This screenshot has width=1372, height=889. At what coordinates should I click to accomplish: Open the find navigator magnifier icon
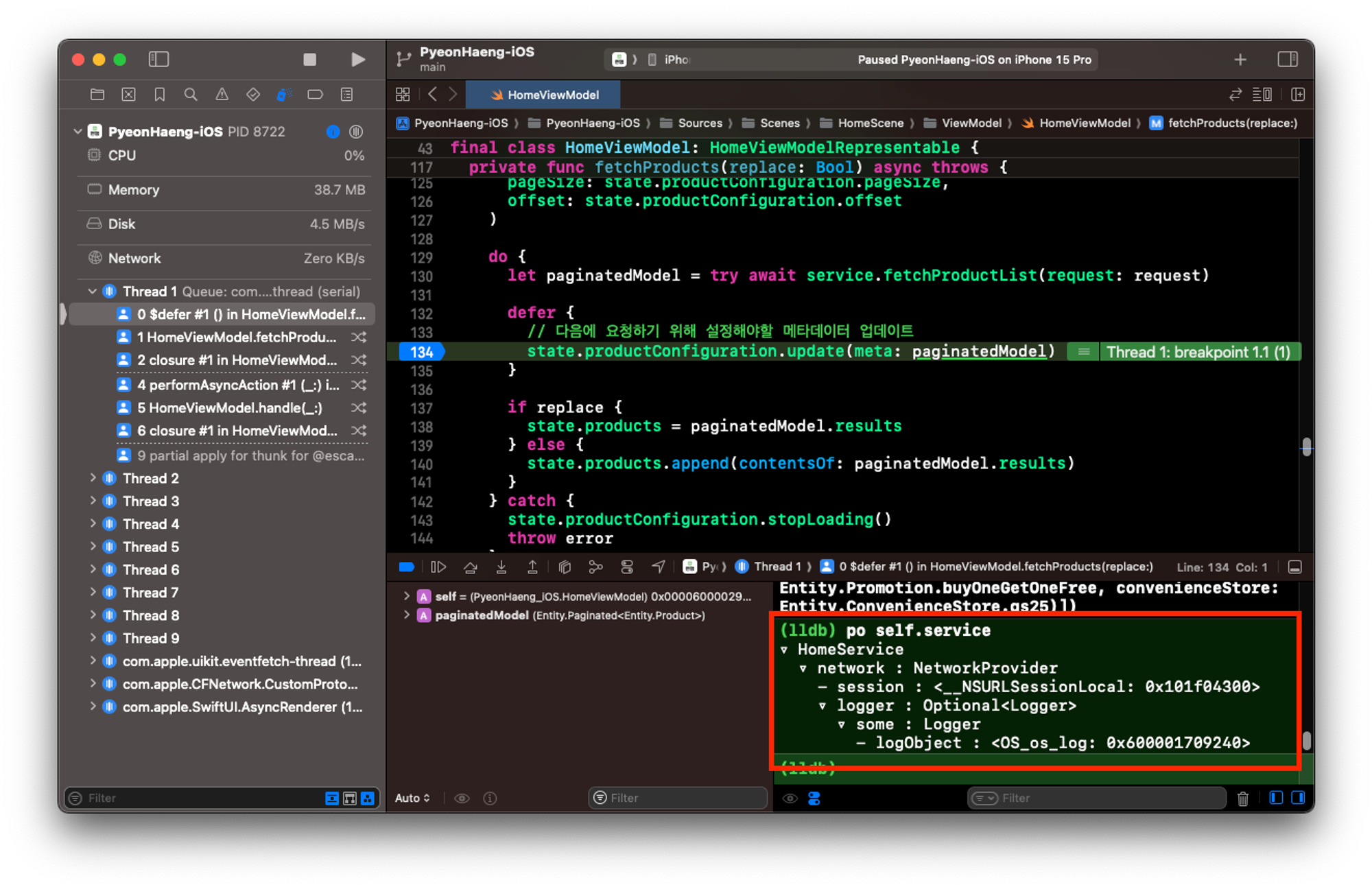[x=191, y=95]
